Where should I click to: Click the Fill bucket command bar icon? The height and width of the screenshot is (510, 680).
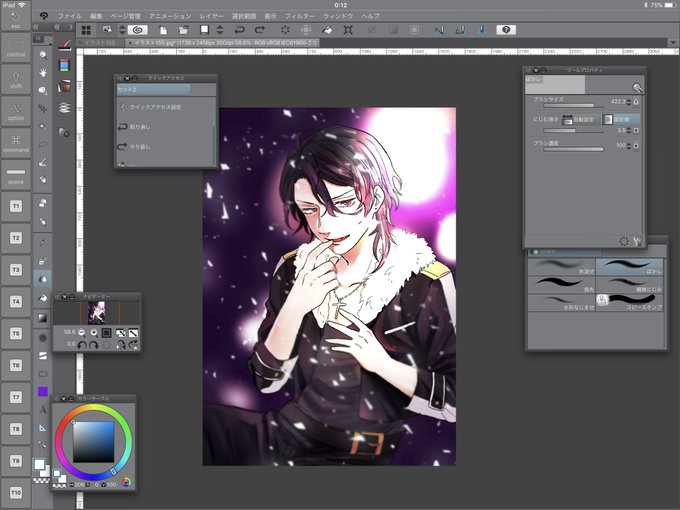point(327,30)
